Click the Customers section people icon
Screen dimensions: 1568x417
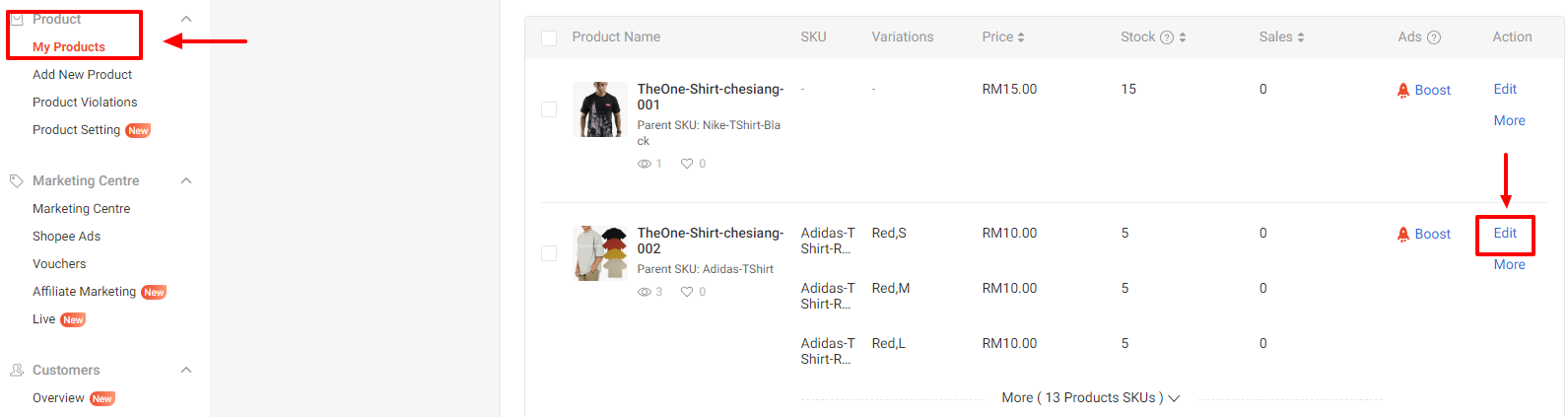point(17,371)
